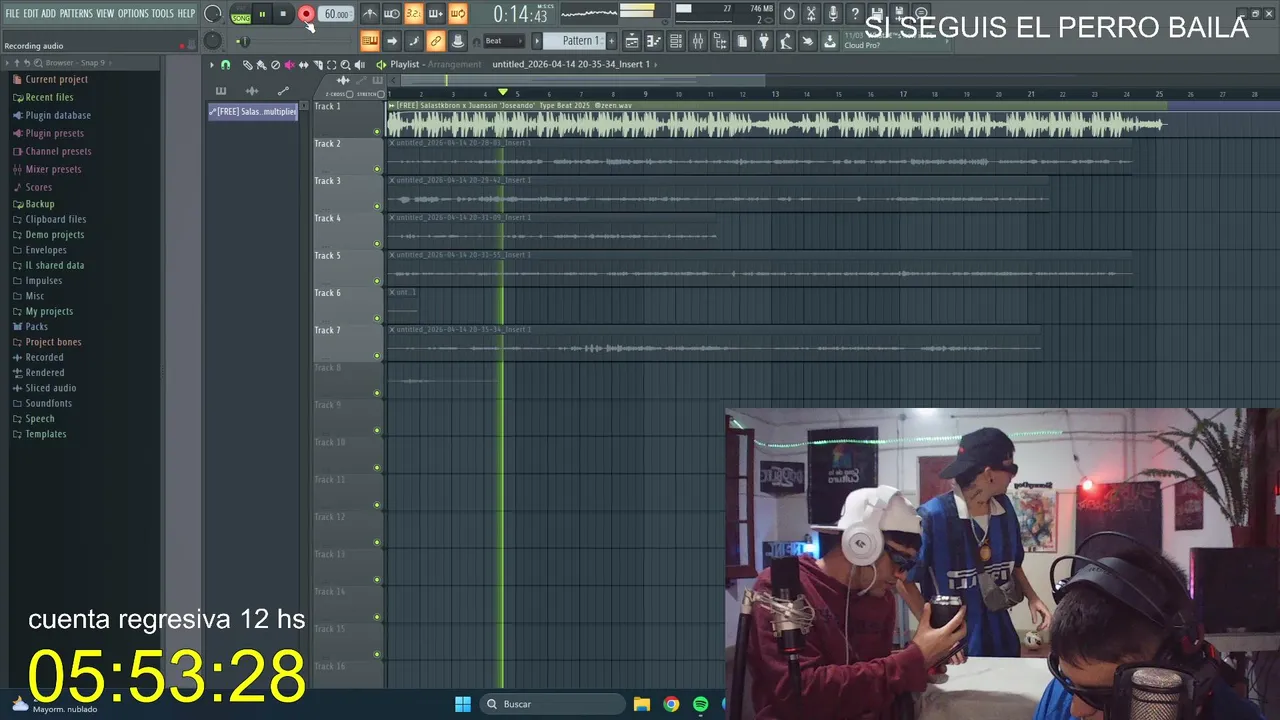Stop playback with the stop button
Screen dimensions: 1280x720
283,14
